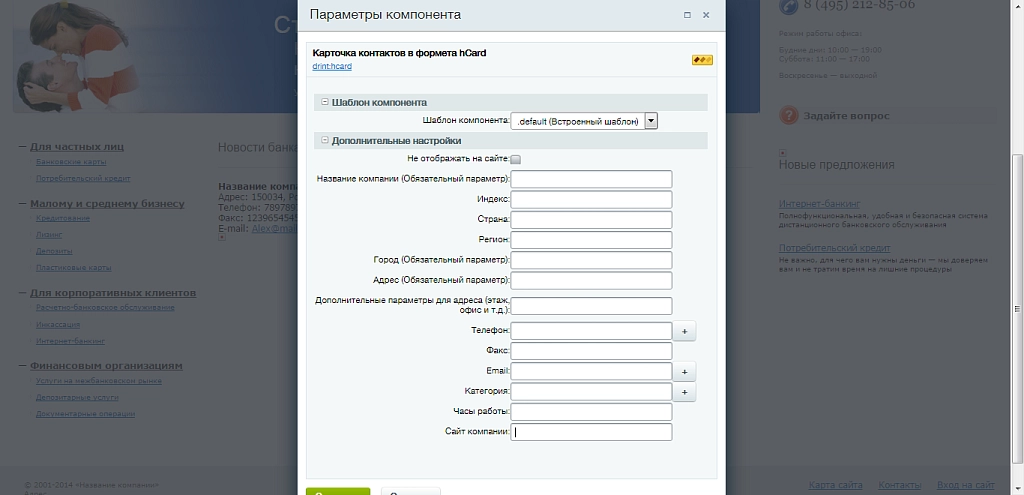This screenshot has height=495, width=1024.
Task: Click the green save button
Action: (338, 492)
